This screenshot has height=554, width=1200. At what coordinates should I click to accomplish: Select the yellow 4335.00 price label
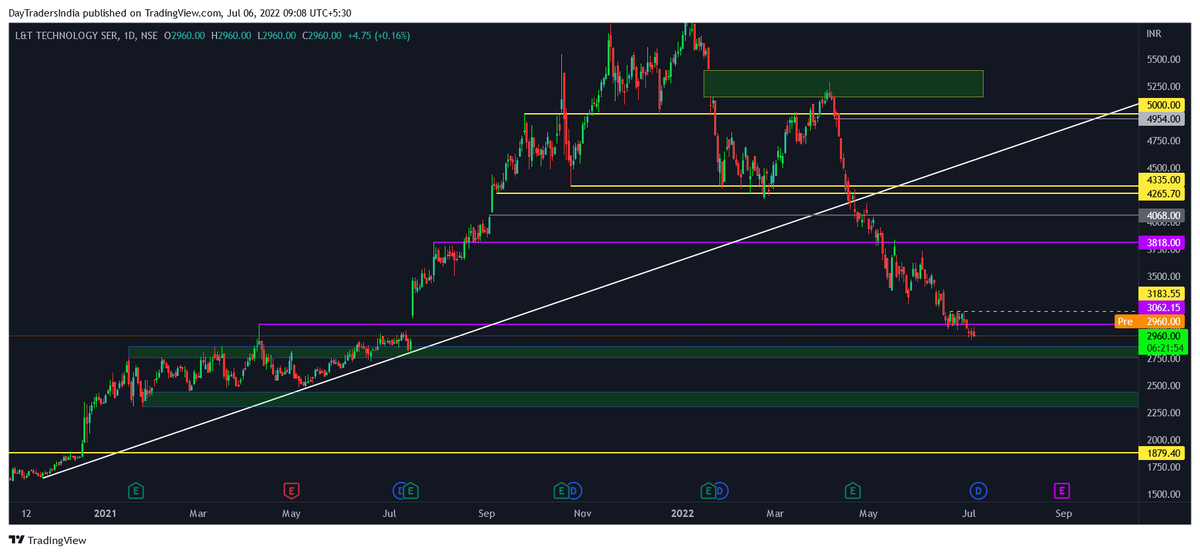tap(1163, 179)
